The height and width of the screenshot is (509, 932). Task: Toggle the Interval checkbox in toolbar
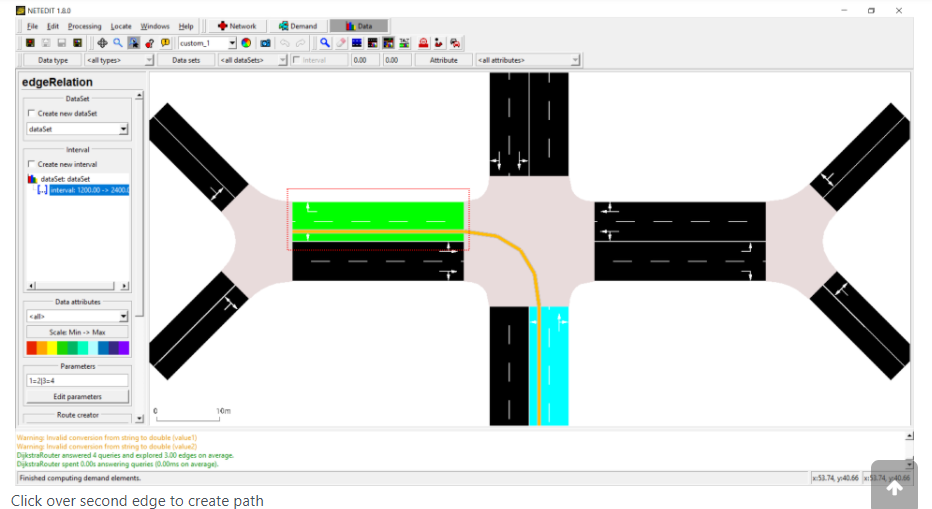[x=296, y=60]
